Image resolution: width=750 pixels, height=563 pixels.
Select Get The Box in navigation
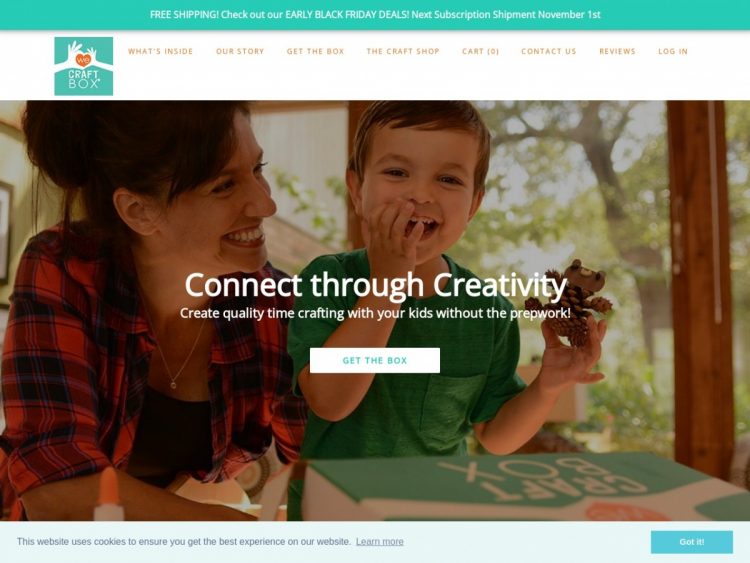(x=315, y=51)
